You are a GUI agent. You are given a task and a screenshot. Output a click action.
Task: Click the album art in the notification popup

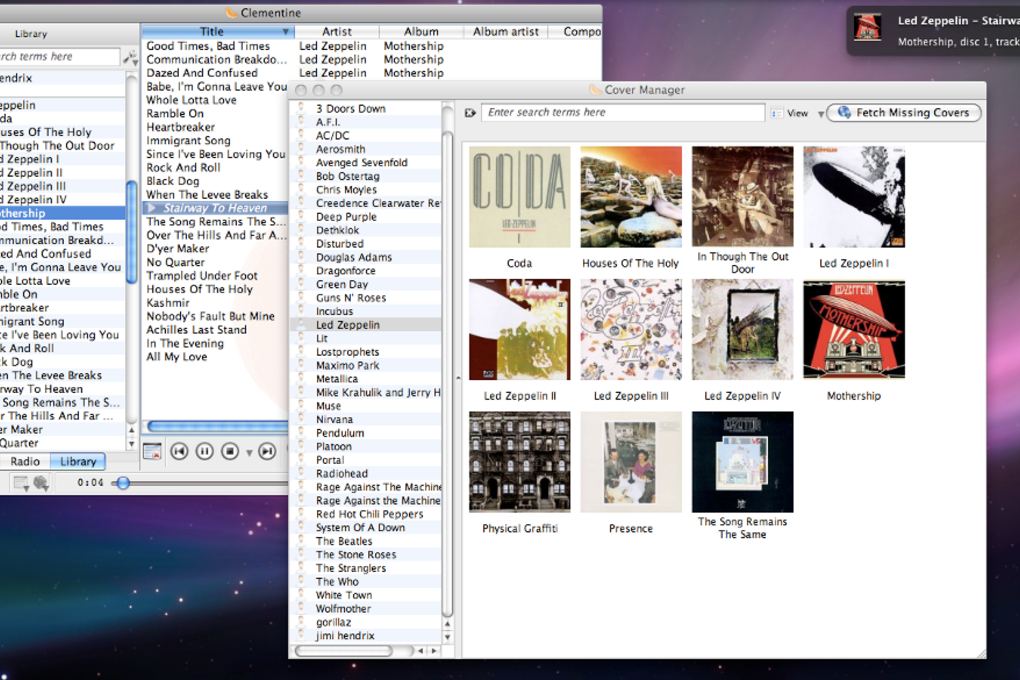[868, 29]
